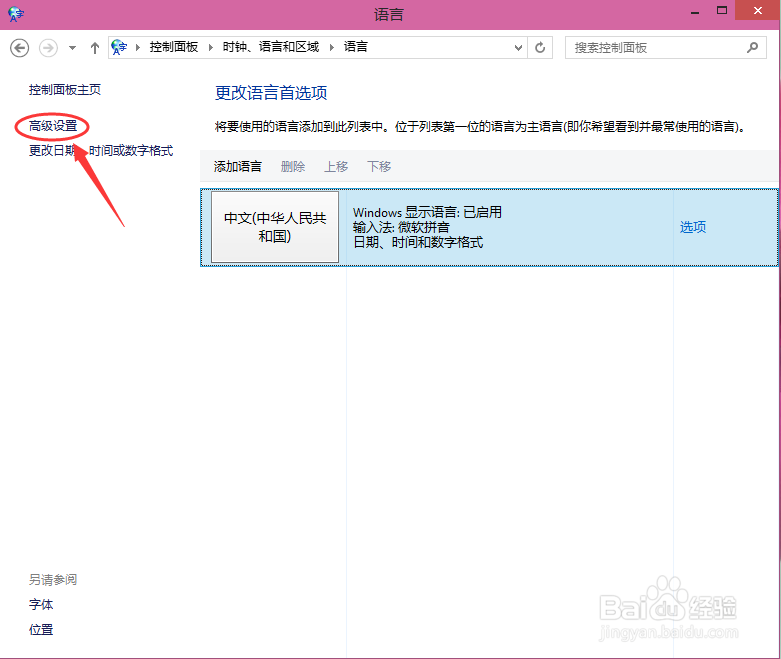781x659 pixels.
Task: Click the language icon in the address bar
Action: (119, 47)
